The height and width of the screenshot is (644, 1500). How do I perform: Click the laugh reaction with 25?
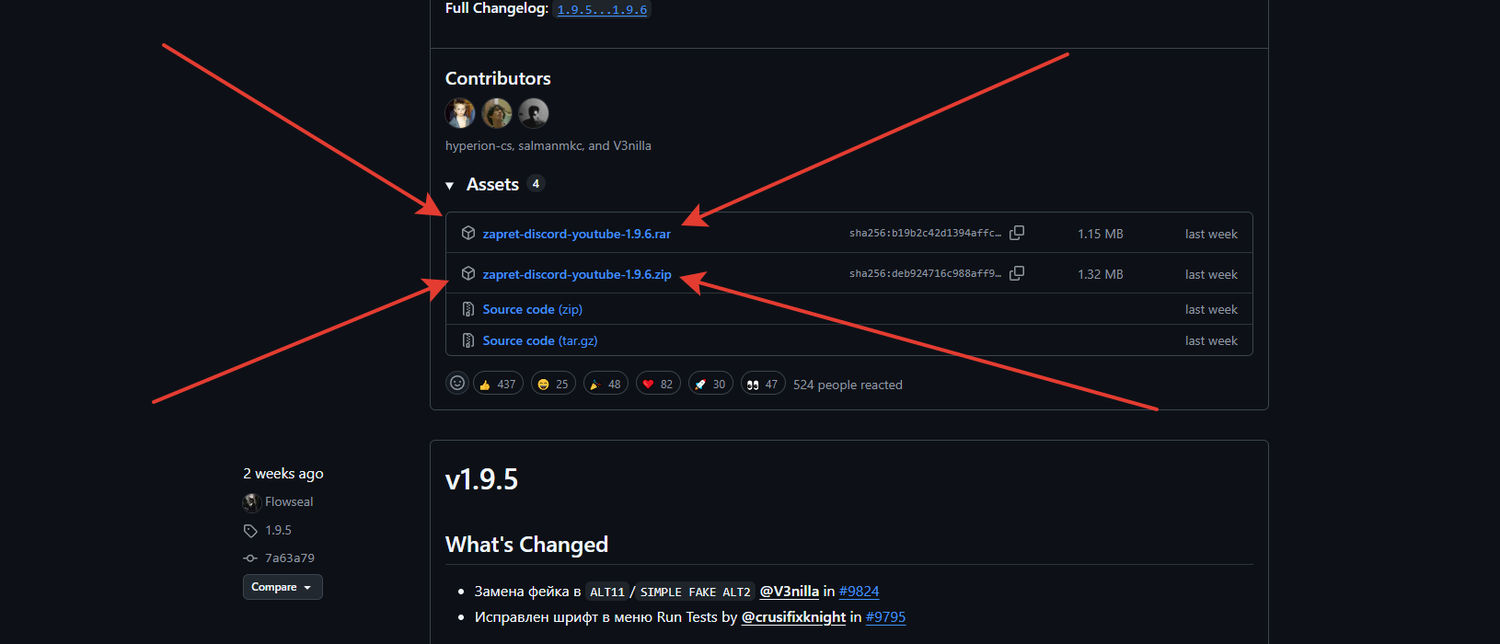(x=553, y=384)
